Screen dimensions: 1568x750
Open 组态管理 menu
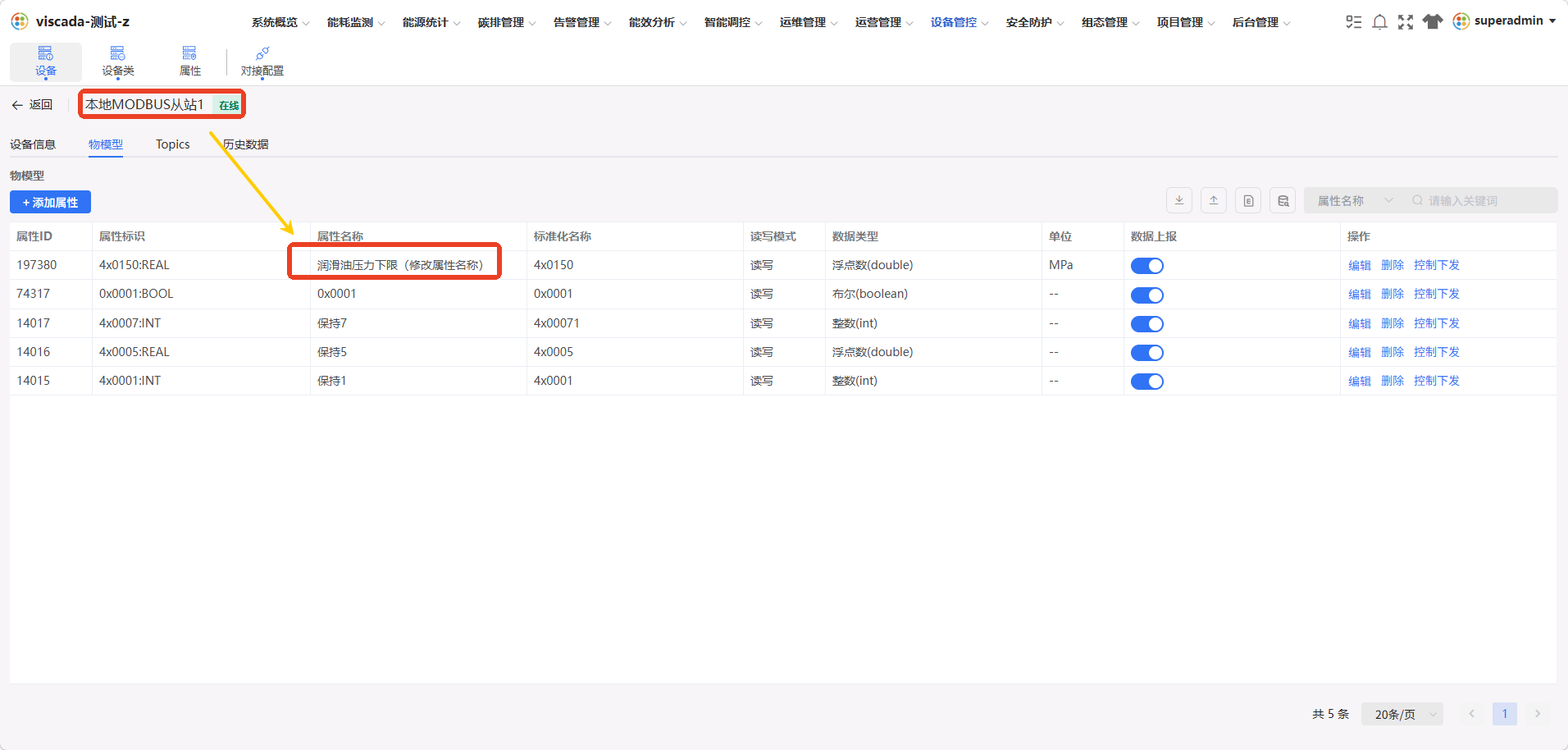pyautogui.click(x=1110, y=22)
